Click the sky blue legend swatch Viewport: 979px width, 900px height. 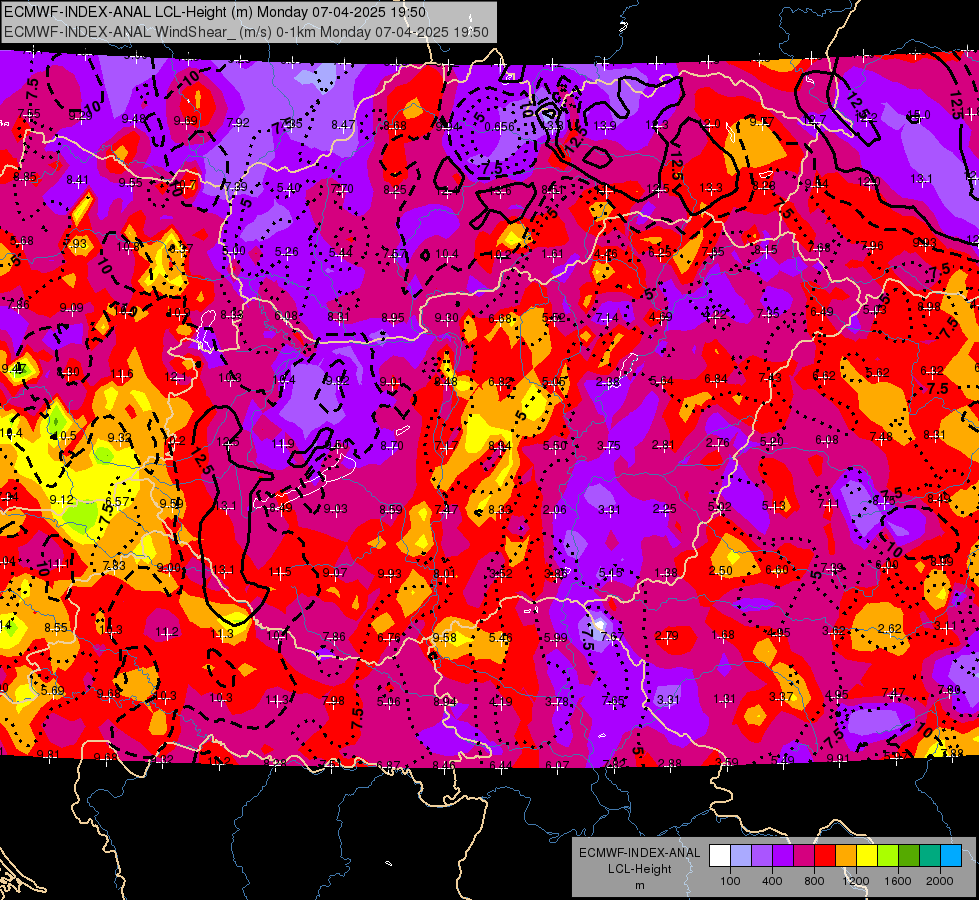point(951,856)
